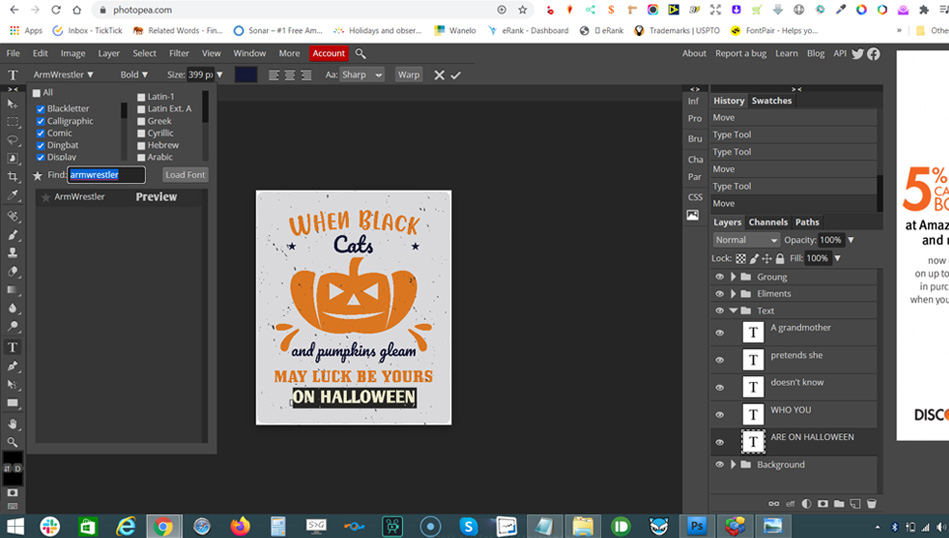This screenshot has height=538, width=949.
Task: Uncheck the Blackletter font category
Action: (41, 109)
